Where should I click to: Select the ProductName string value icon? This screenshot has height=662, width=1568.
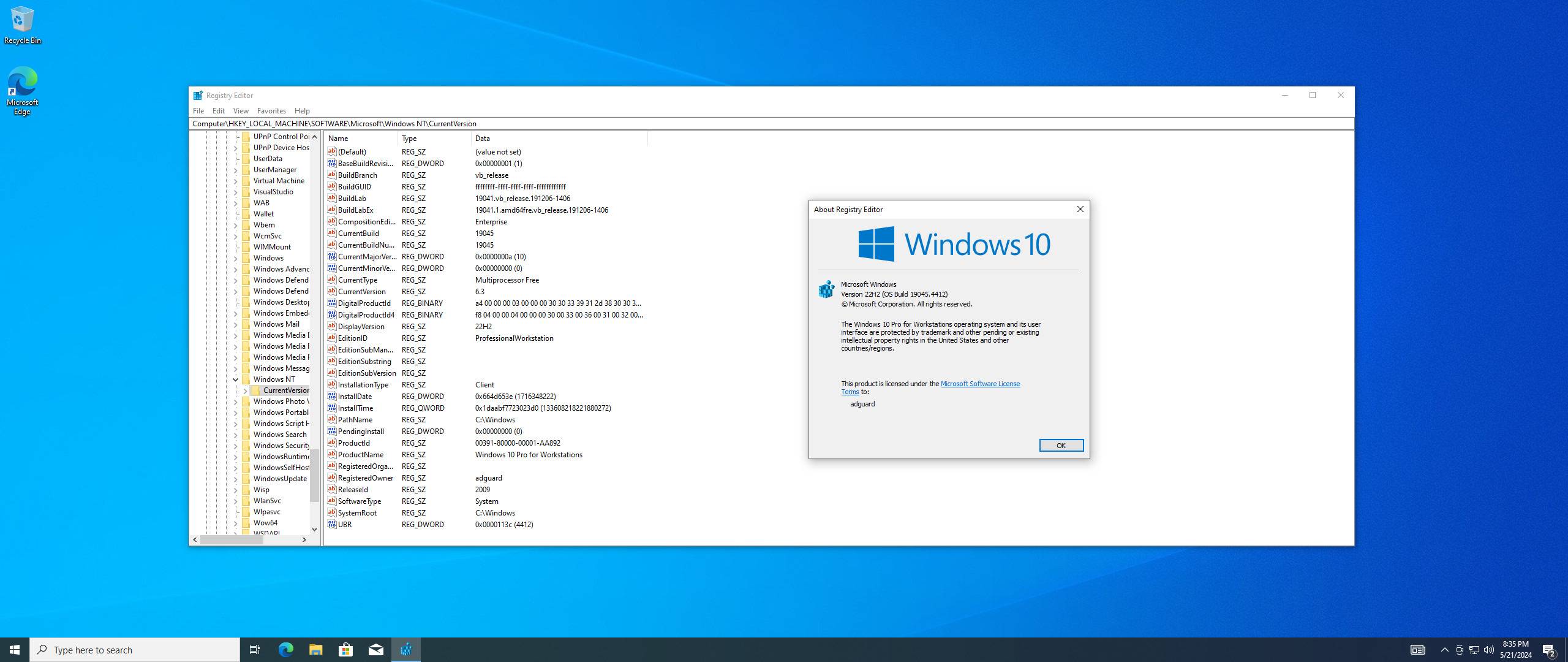331,455
